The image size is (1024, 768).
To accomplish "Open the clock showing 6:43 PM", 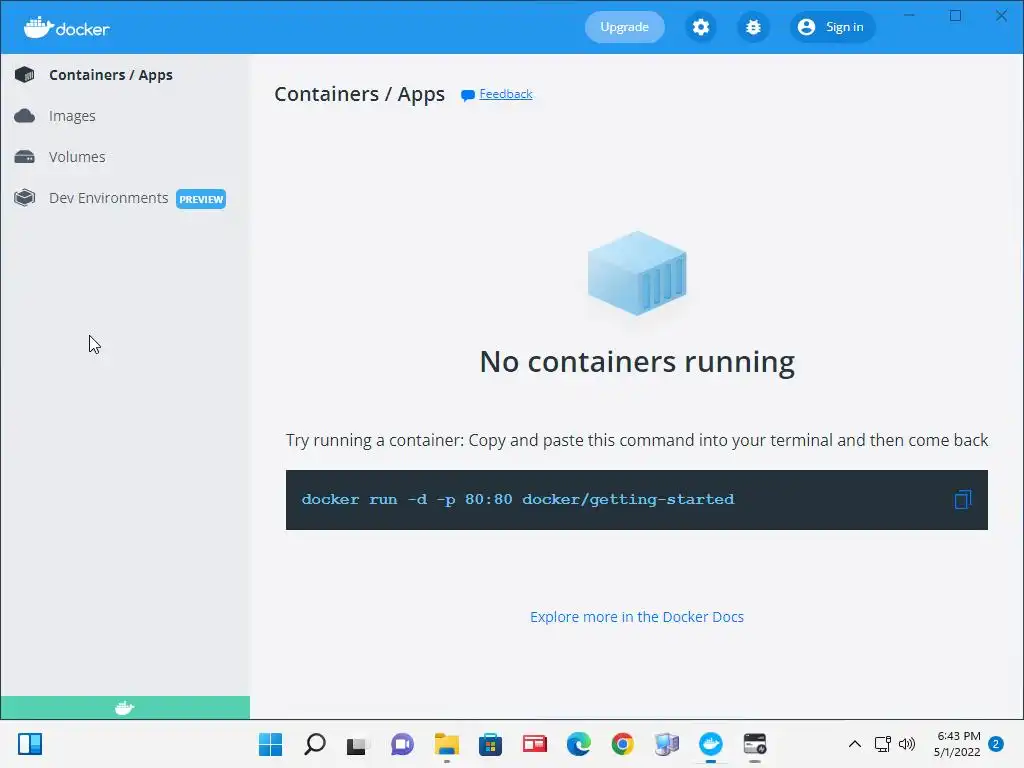I will tap(957, 744).
